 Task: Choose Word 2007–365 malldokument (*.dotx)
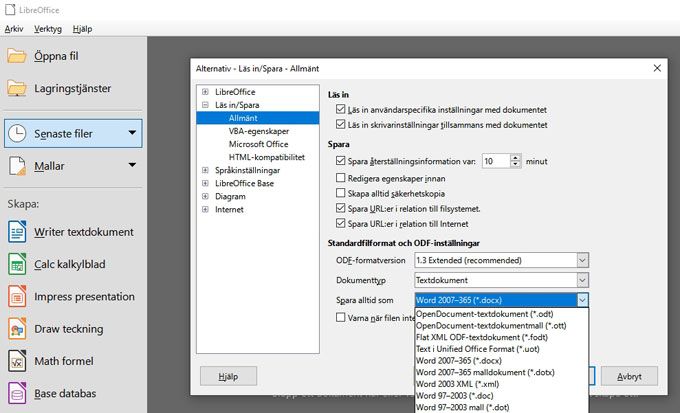pos(502,372)
